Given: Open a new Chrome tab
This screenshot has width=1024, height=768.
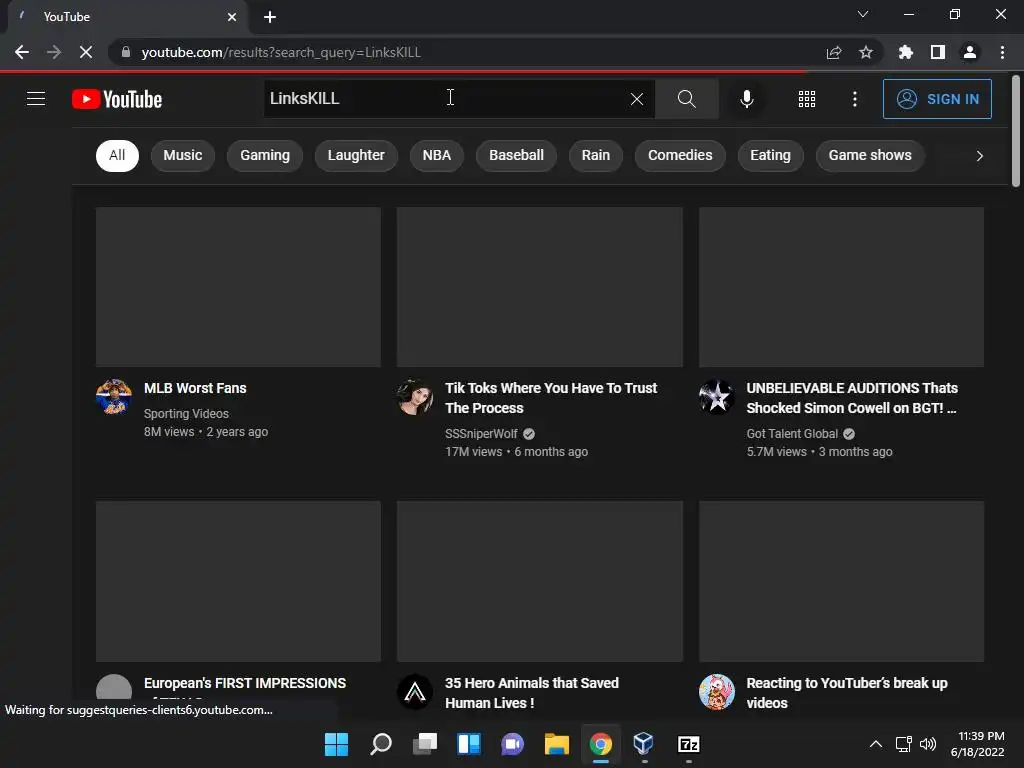Looking at the screenshot, I should point(270,17).
